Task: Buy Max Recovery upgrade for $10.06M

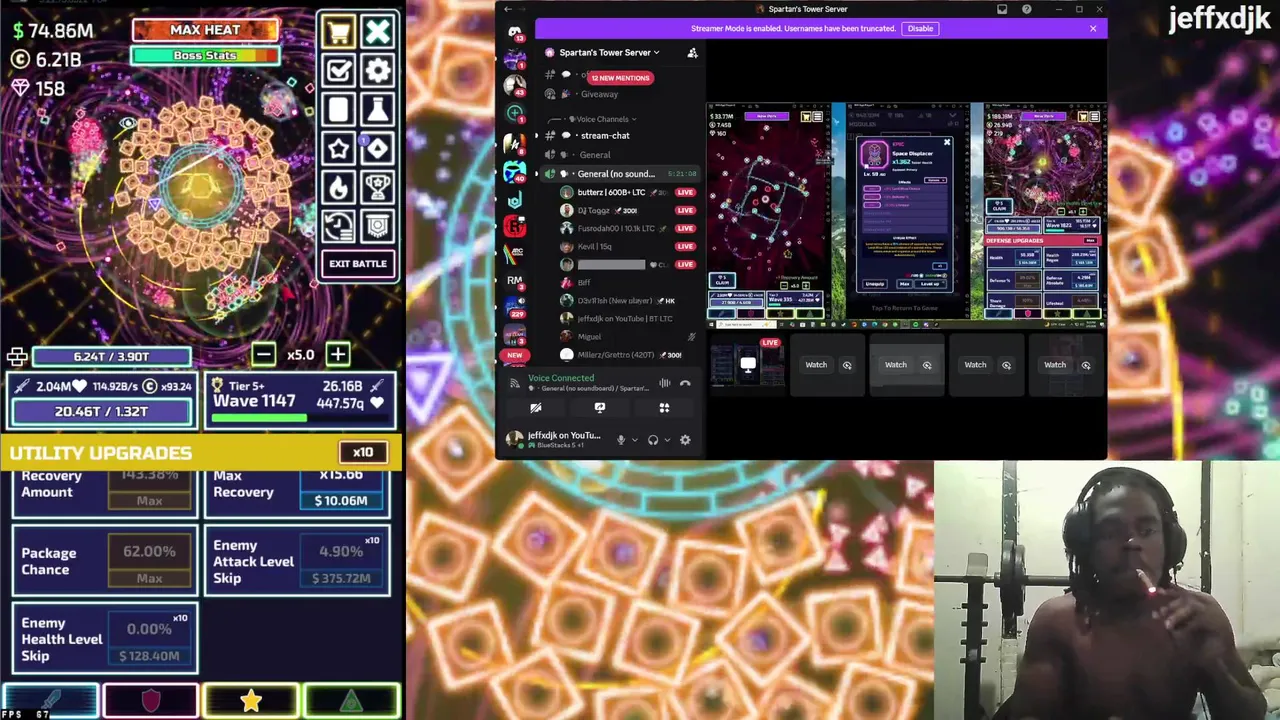Action: (341, 500)
